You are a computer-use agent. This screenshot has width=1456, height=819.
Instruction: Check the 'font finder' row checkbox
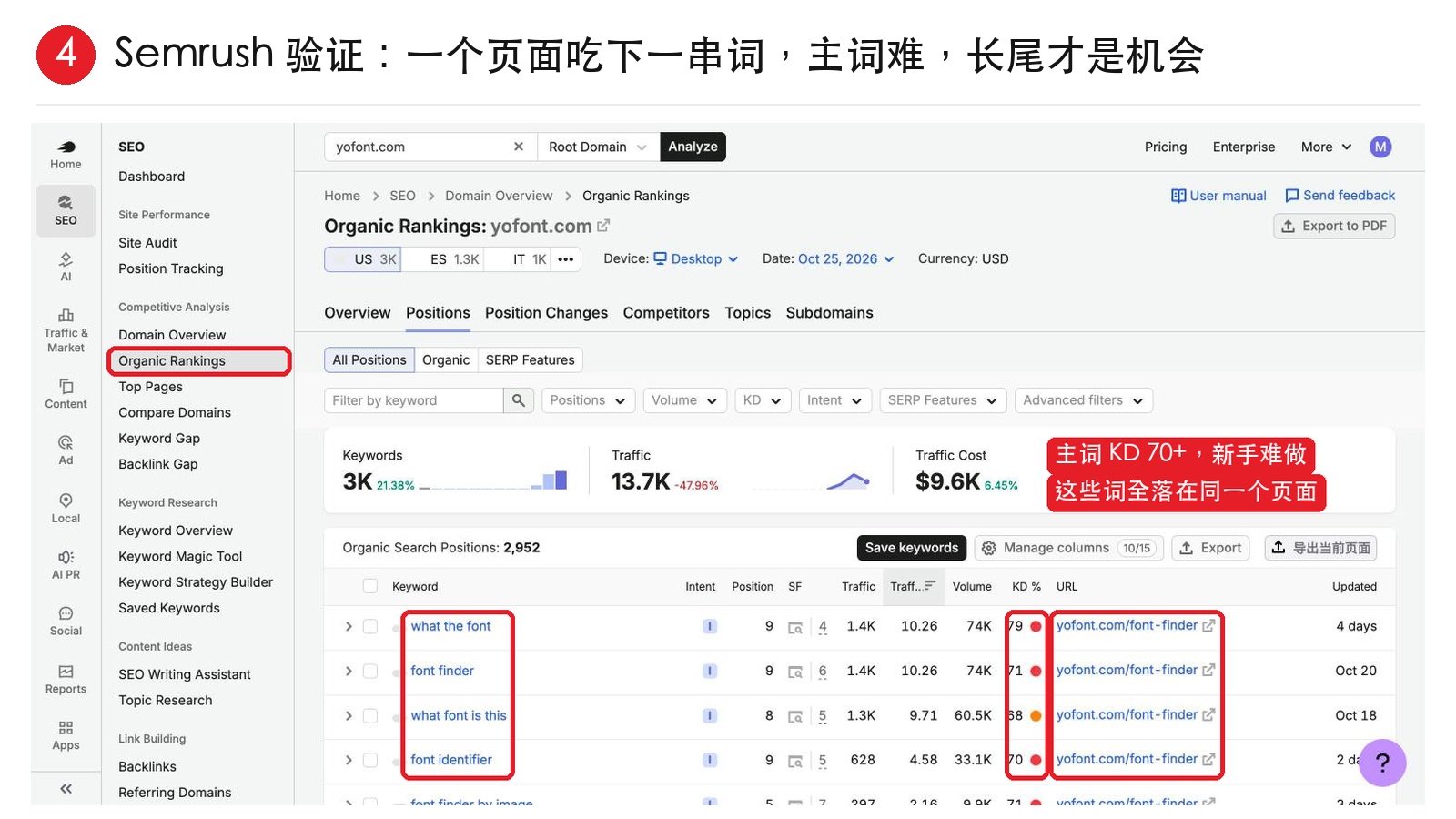coord(370,671)
